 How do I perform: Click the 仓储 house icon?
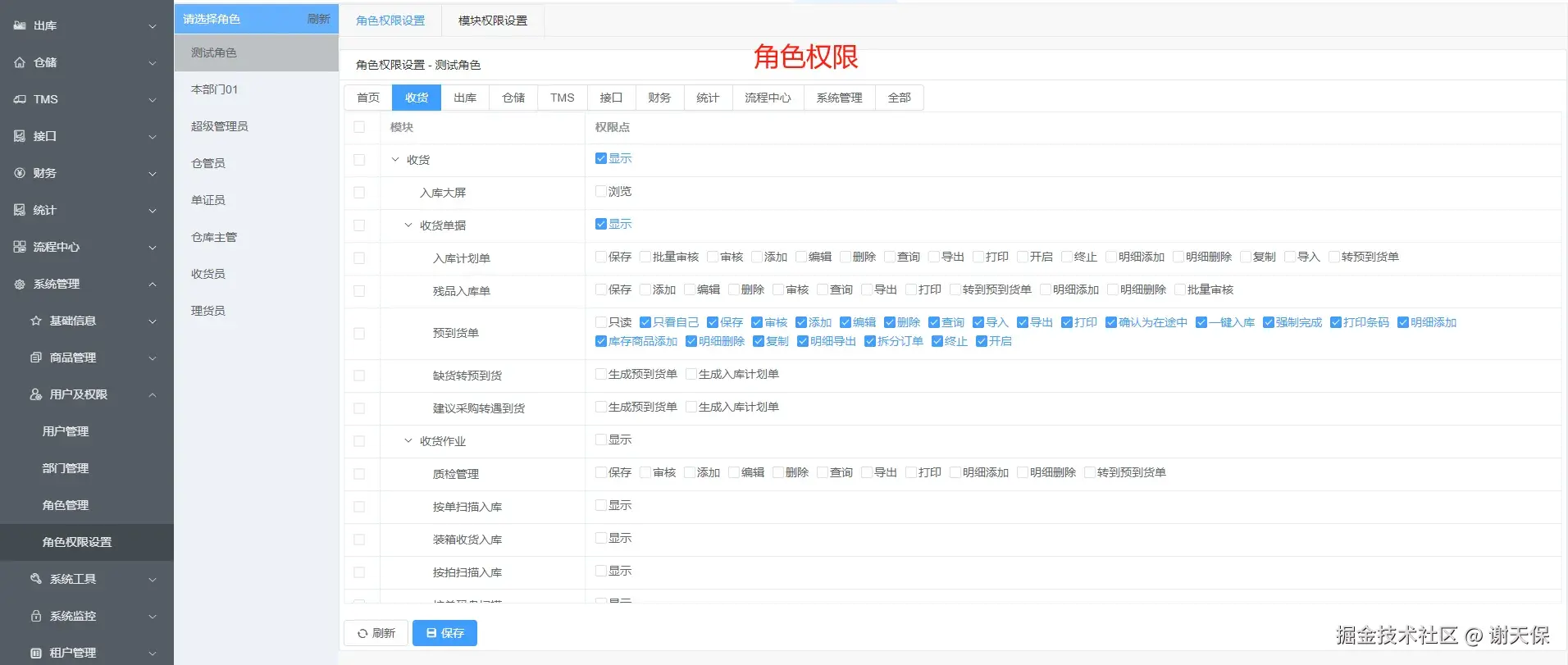click(x=20, y=62)
